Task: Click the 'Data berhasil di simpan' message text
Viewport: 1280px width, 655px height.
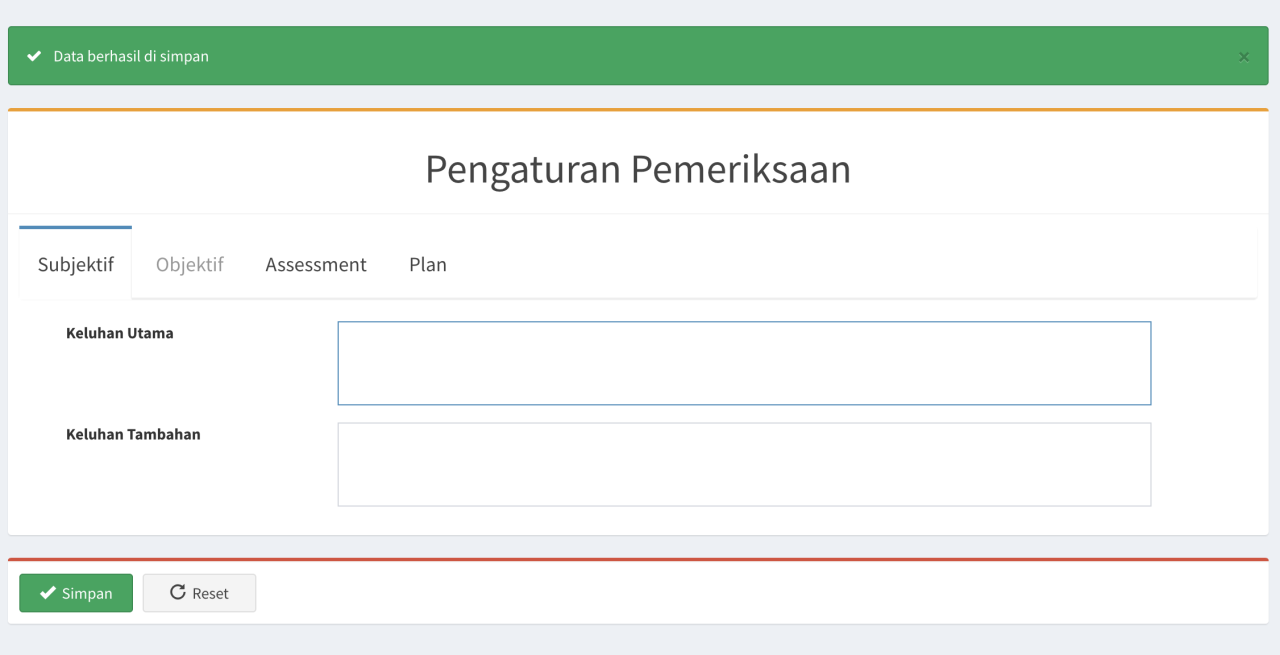Action: [131, 56]
